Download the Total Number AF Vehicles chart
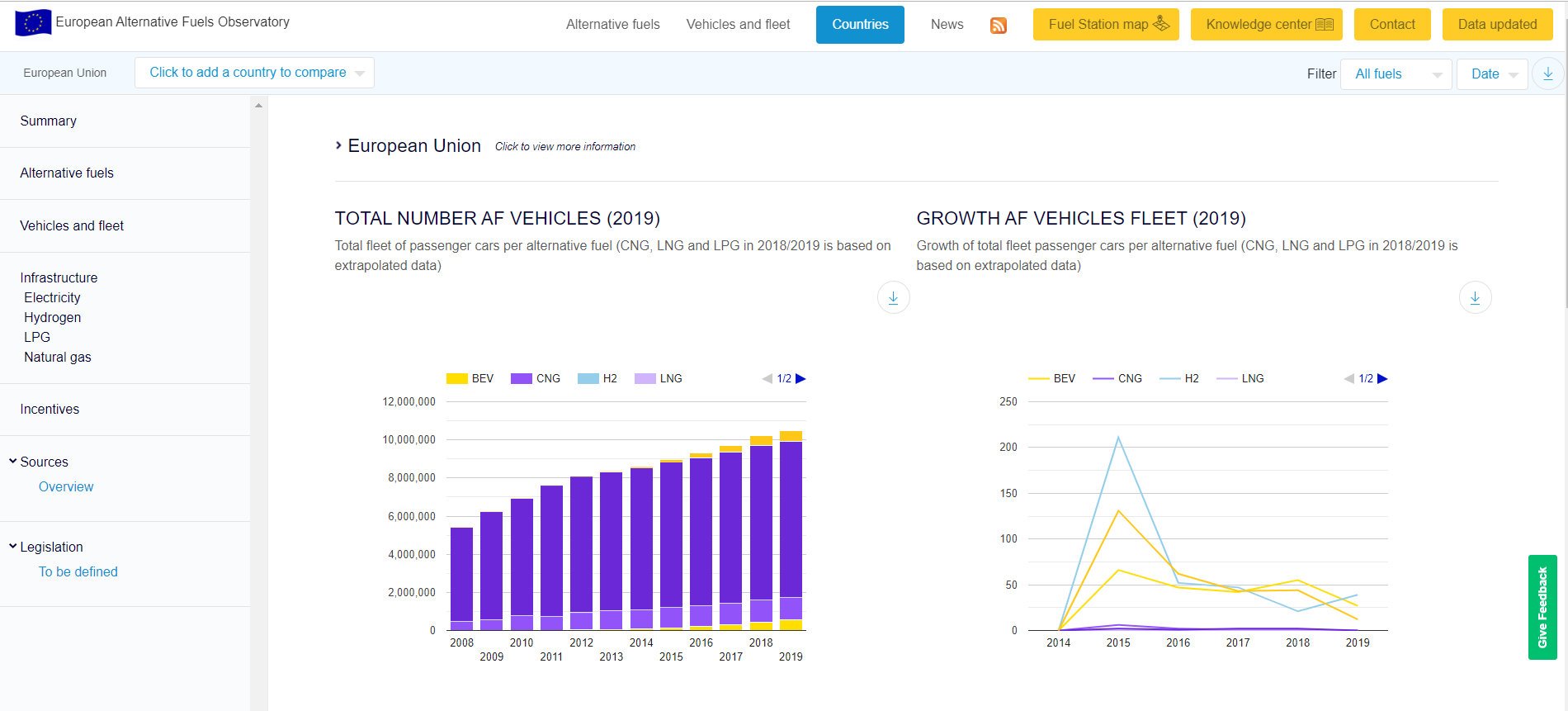Screen dimensions: 1568x711 point(893,297)
